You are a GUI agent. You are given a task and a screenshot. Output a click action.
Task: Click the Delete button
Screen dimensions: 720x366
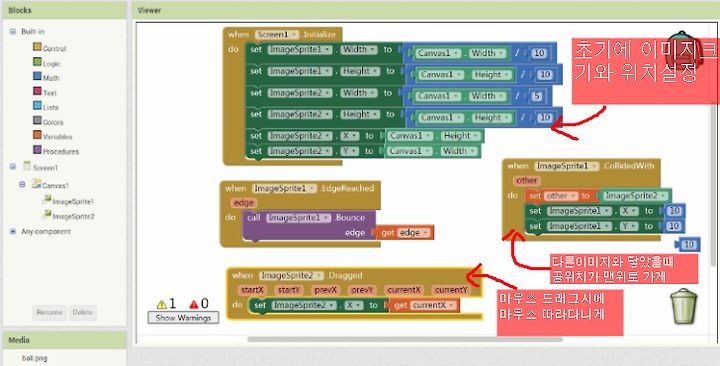pos(83,312)
